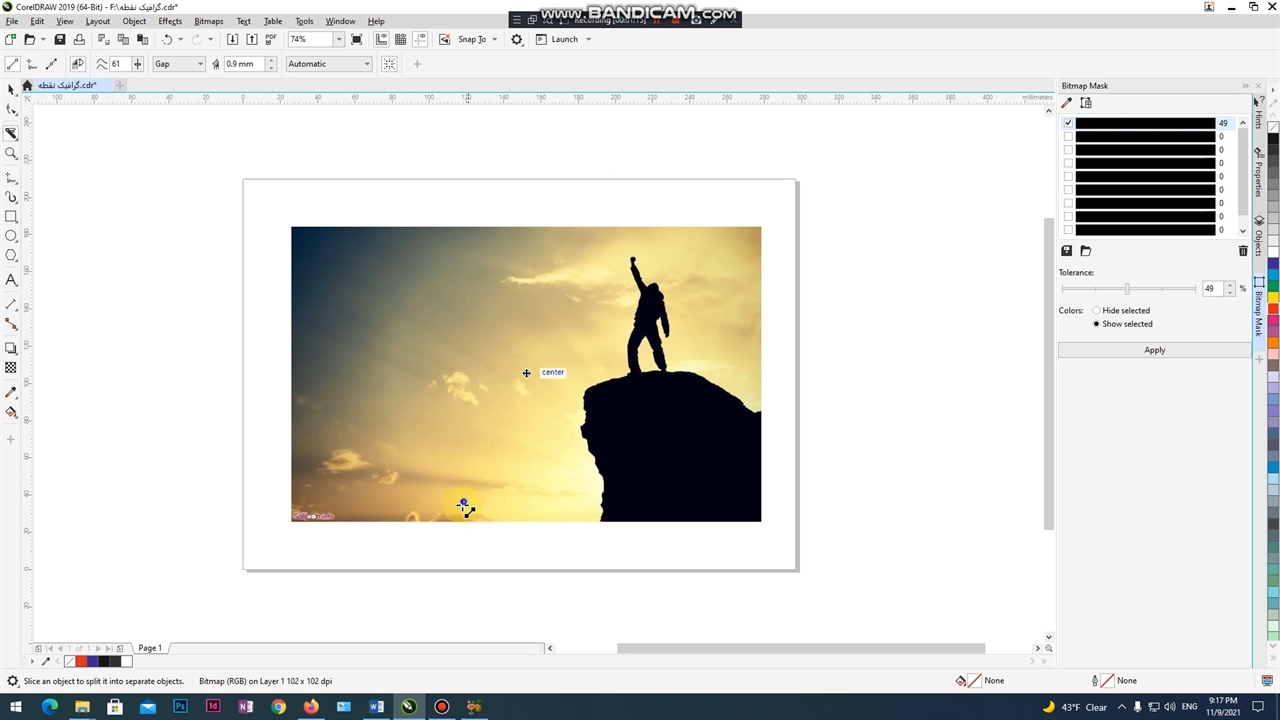Open the Bitmaps menu
The image size is (1280, 720).
pyautogui.click(x=208, y=21)
